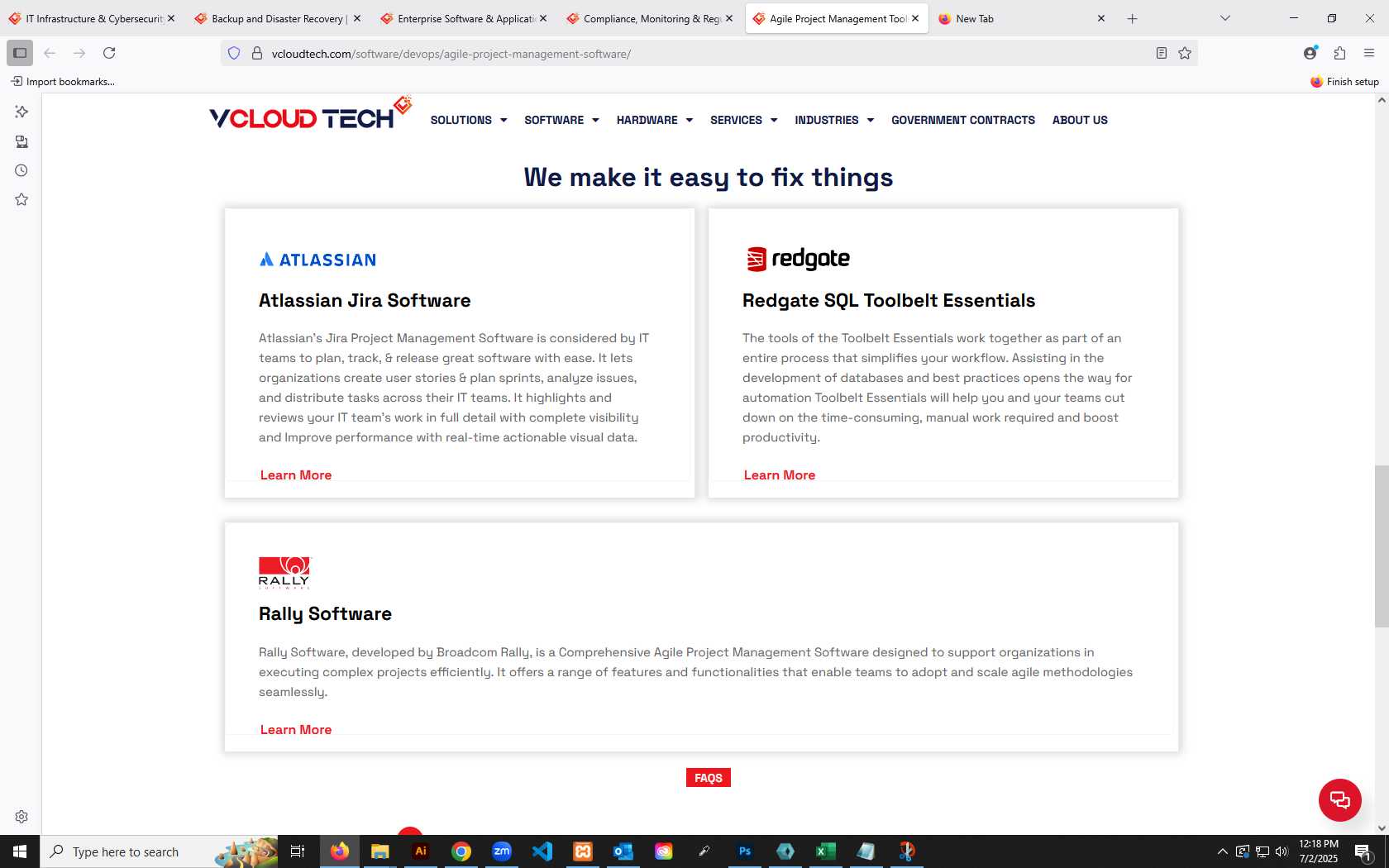Bookmark this page with star icon
Image resolution: width=1389 pixels, height=868 pixels.
pos(1185,53)
